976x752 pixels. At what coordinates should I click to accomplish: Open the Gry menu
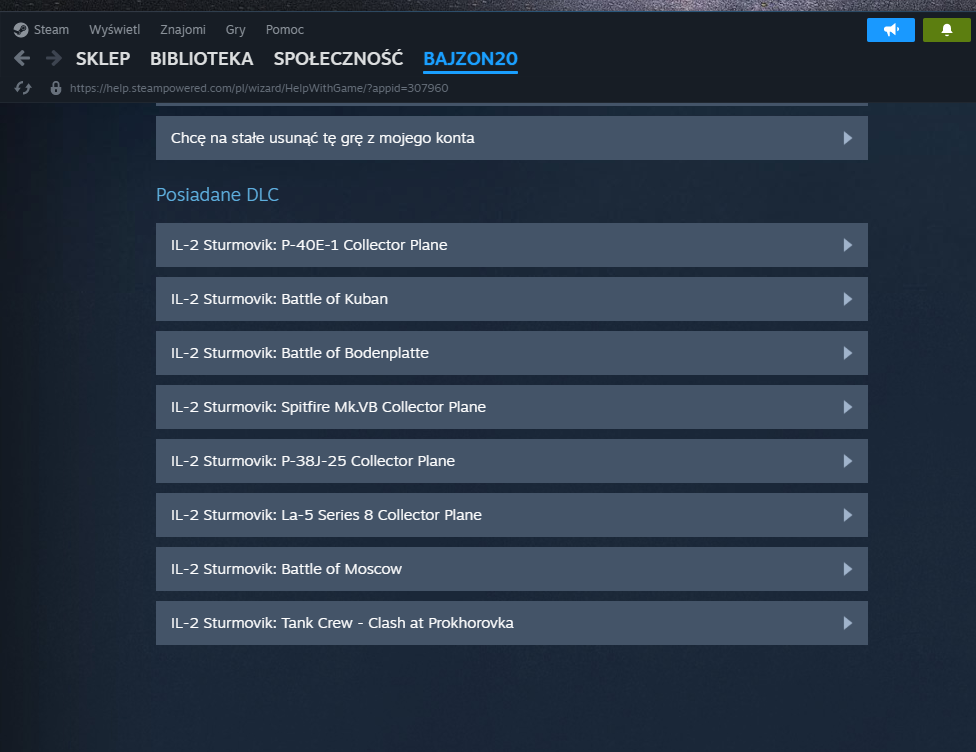(235, 30)
